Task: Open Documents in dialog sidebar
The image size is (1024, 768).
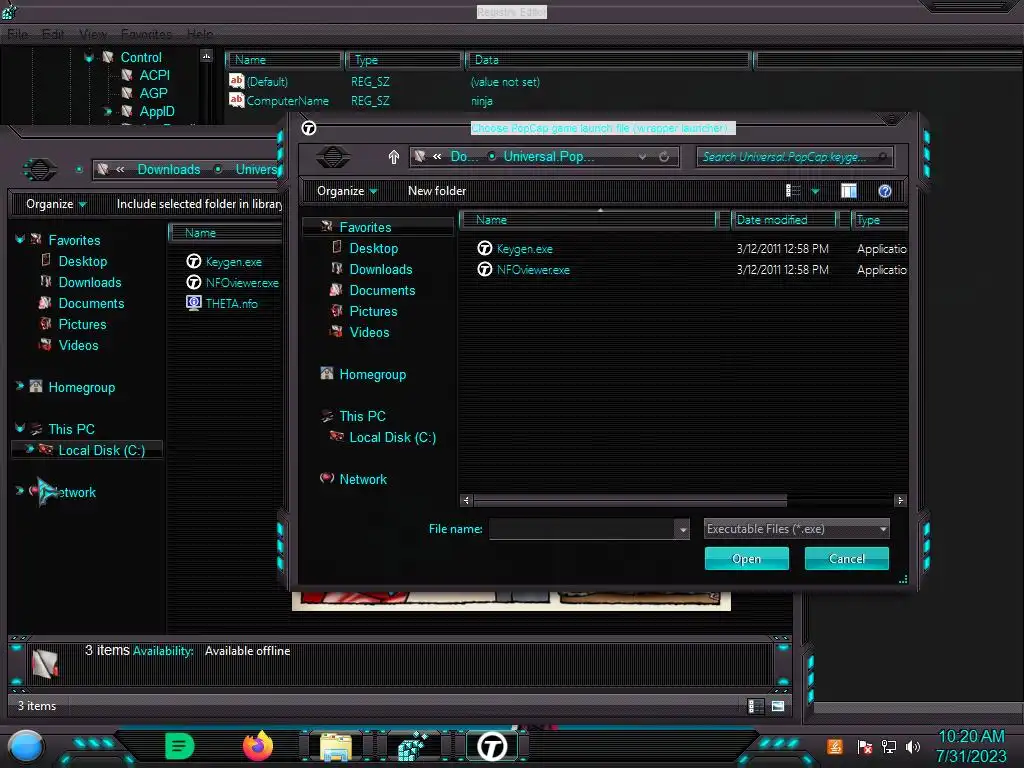Action: pyautogui.click(x=382, y=290)
